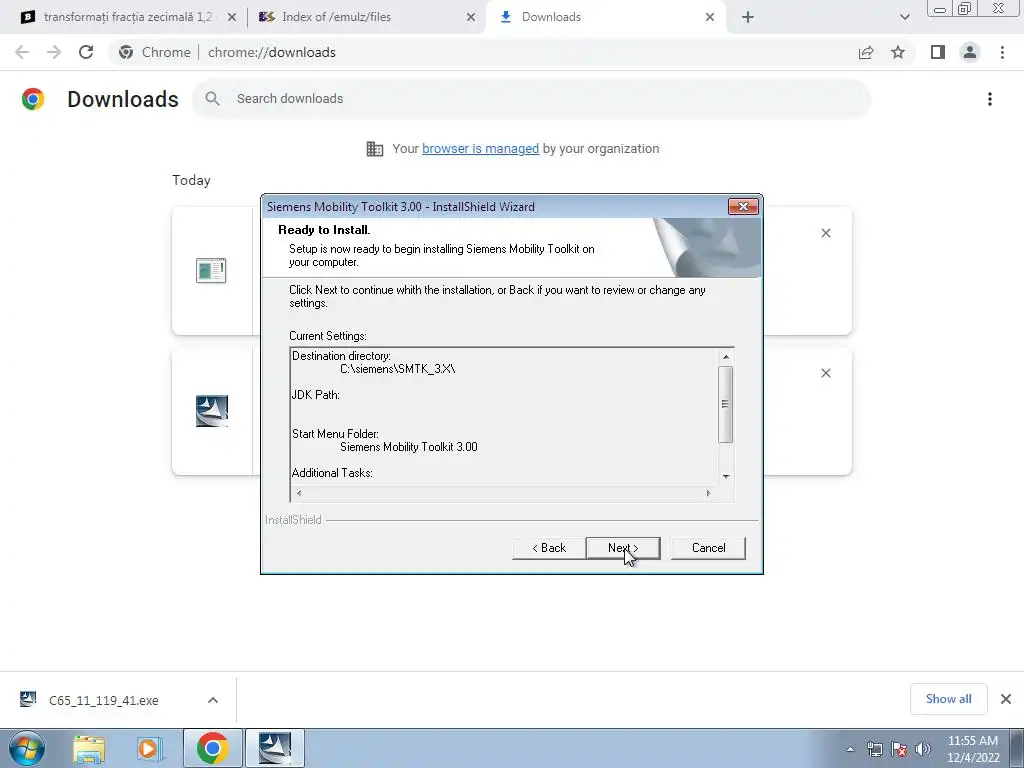Cancel the Siemens Mobility Toolkit installation
The height and width of the screenshot is (768, 1024).
point(708,548)
